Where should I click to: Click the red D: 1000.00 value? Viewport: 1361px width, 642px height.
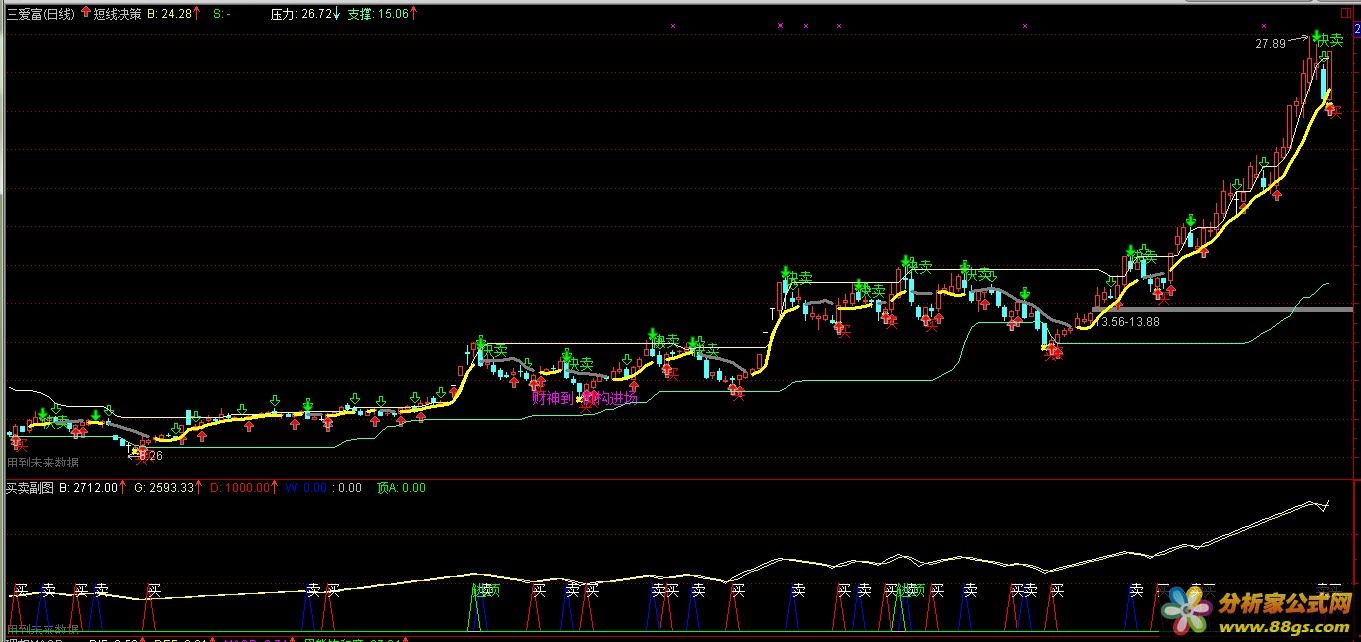click(240, 488)
